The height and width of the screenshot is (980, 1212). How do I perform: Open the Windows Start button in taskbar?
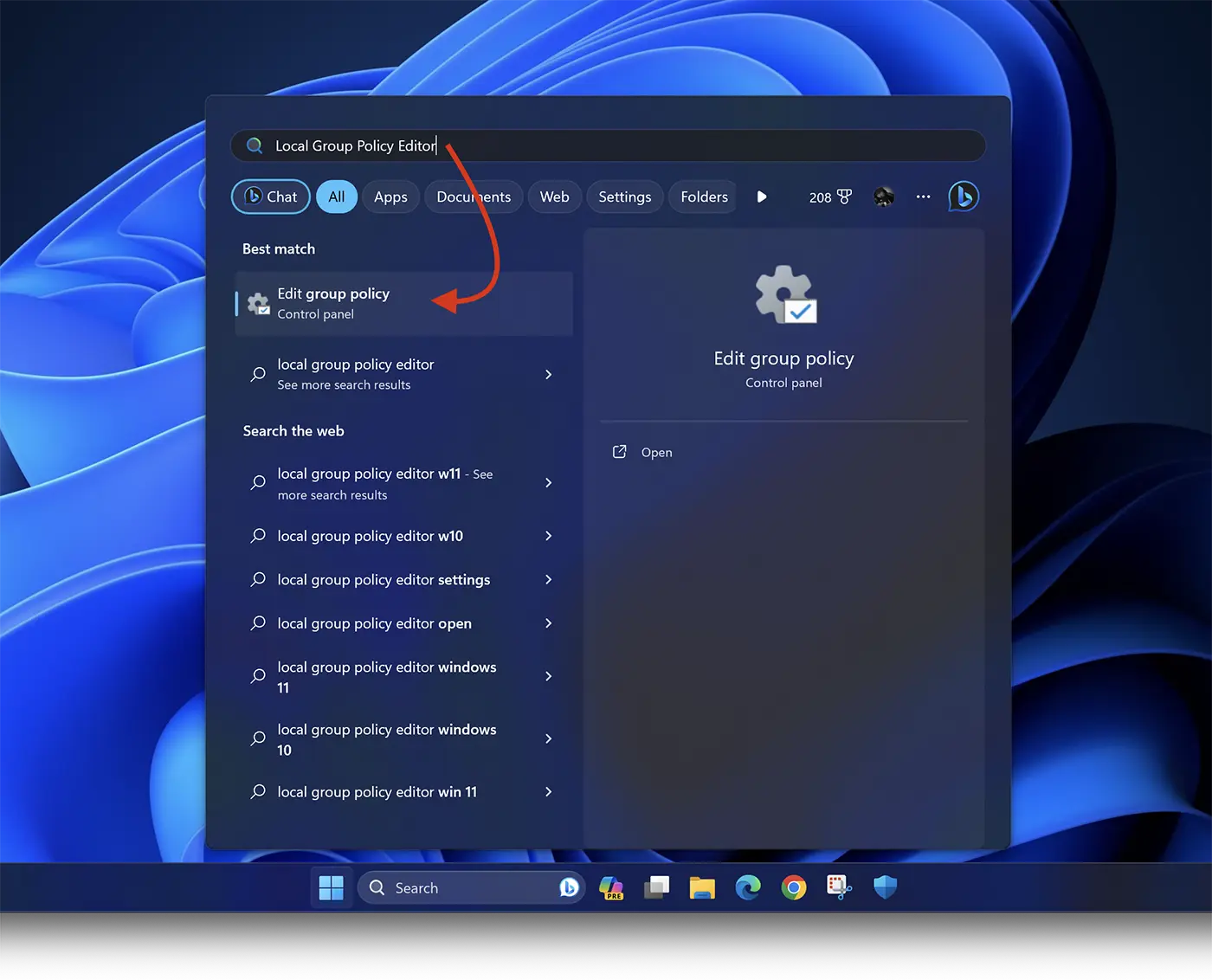click(x=331, y=887)
